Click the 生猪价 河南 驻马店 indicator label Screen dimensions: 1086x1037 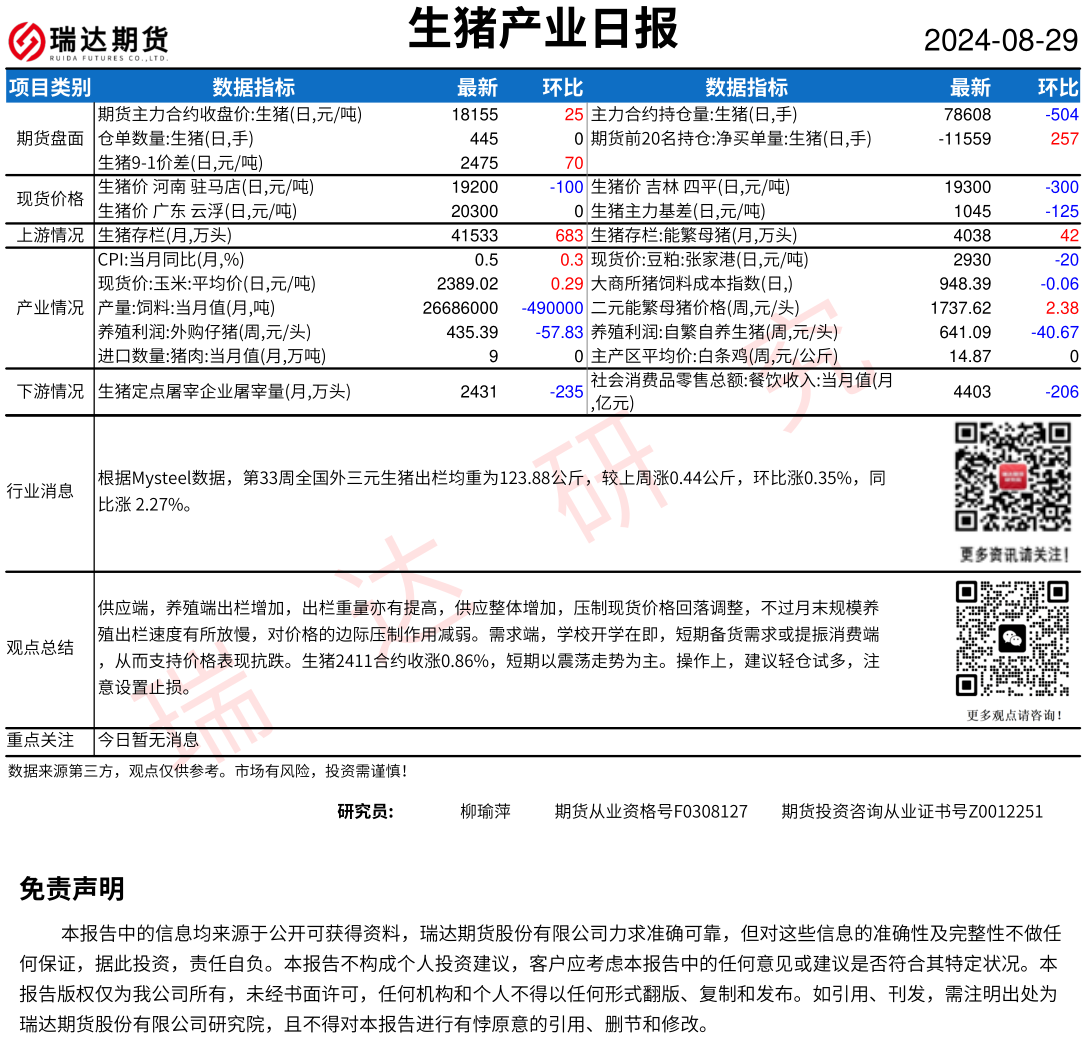click(206, 187)
